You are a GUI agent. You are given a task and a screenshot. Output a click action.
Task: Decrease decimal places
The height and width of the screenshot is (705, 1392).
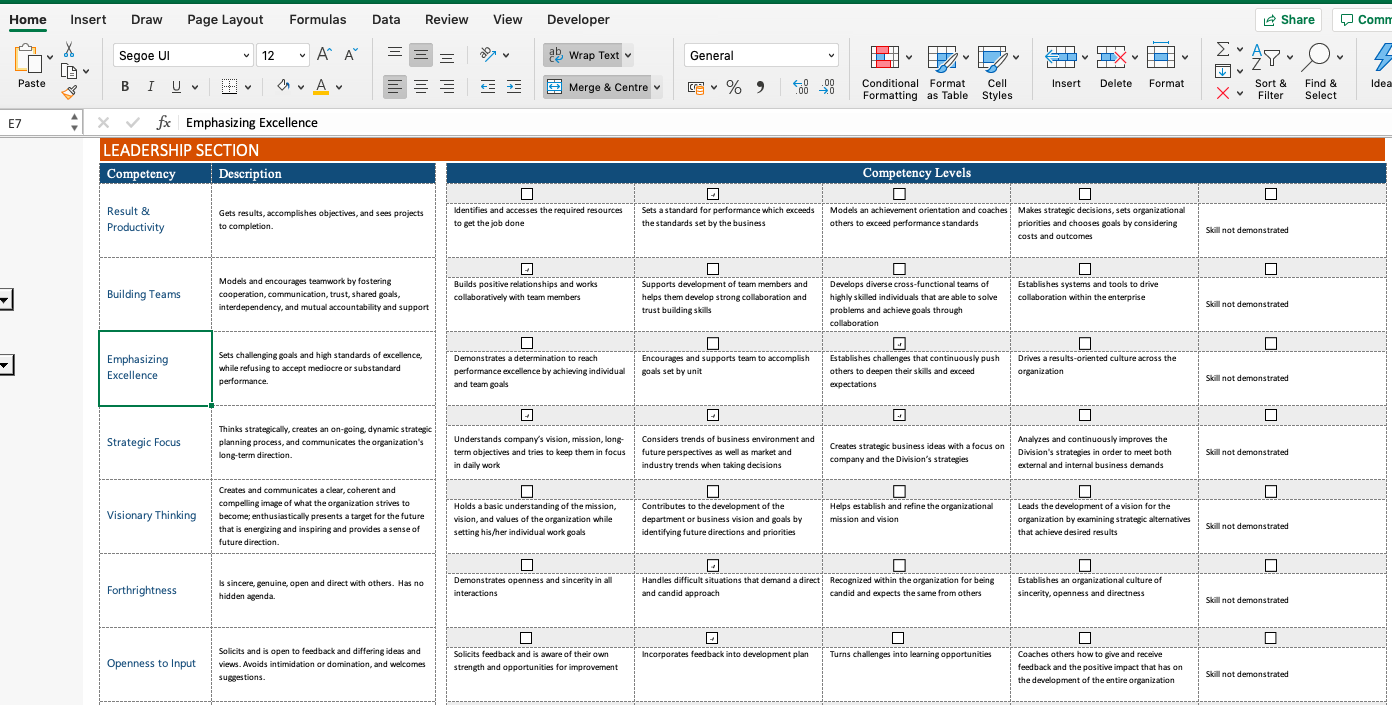pyautogui.click(x=826, y=87)
